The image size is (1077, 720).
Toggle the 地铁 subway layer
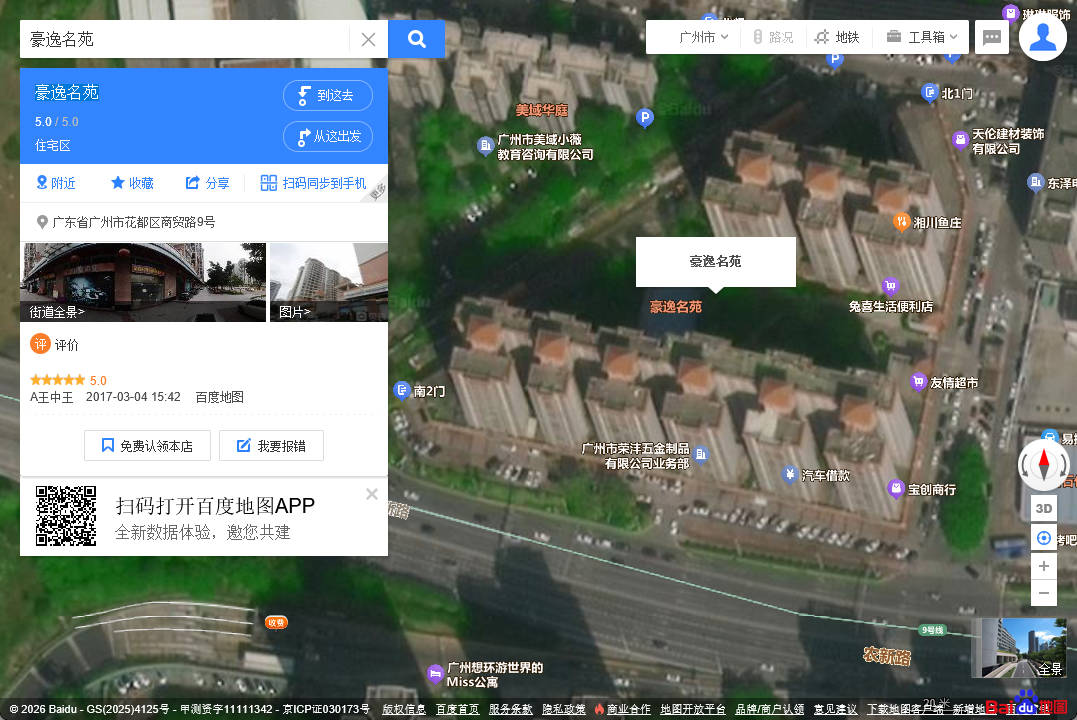pos(837,37)
